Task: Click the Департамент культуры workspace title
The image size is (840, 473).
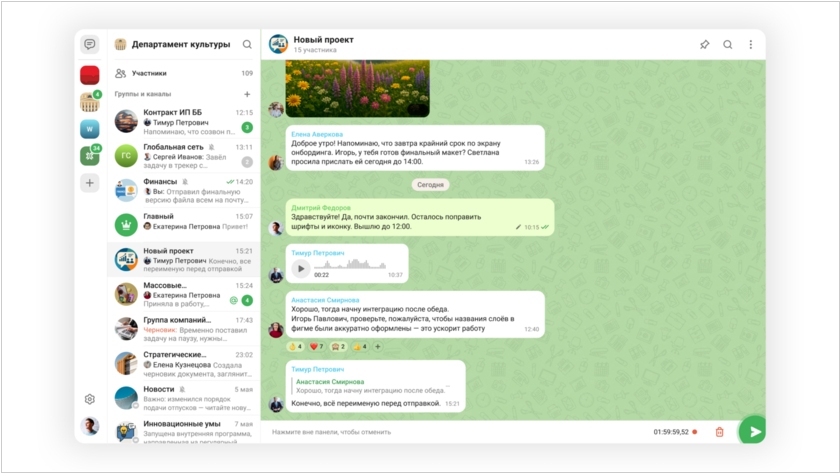Action: coord(181,44)
